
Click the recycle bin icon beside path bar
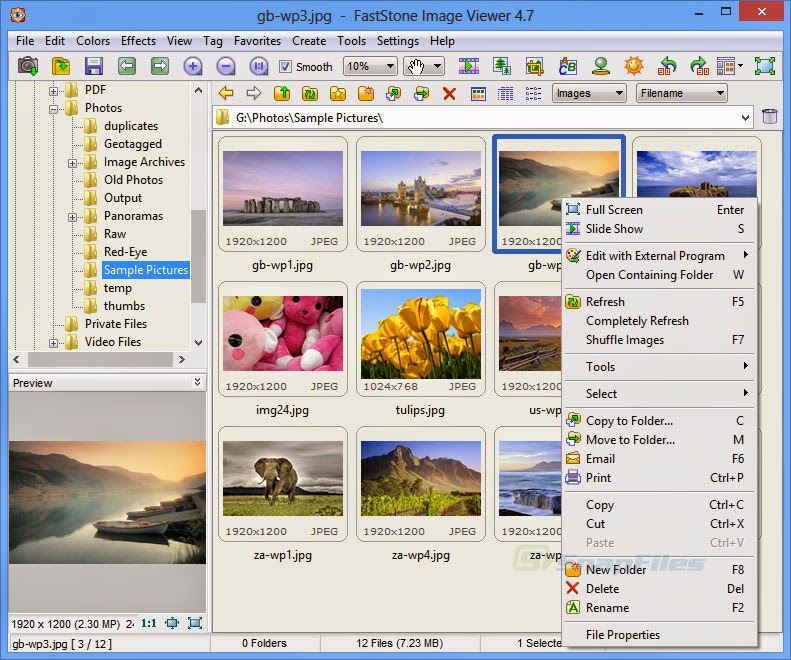coord(769,117)
